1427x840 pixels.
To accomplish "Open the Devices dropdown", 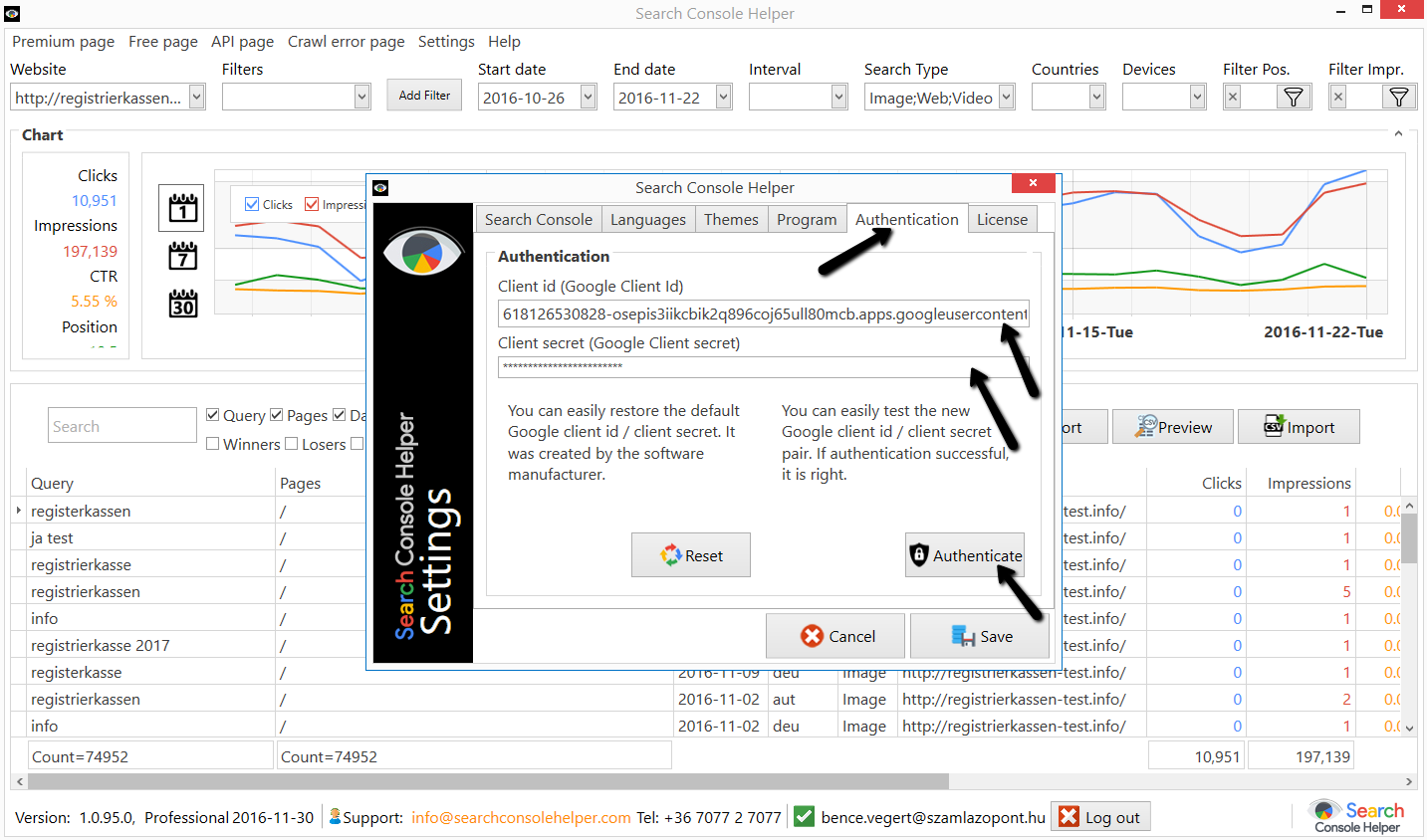I will pyautogui.click(x=1198, y=97).
